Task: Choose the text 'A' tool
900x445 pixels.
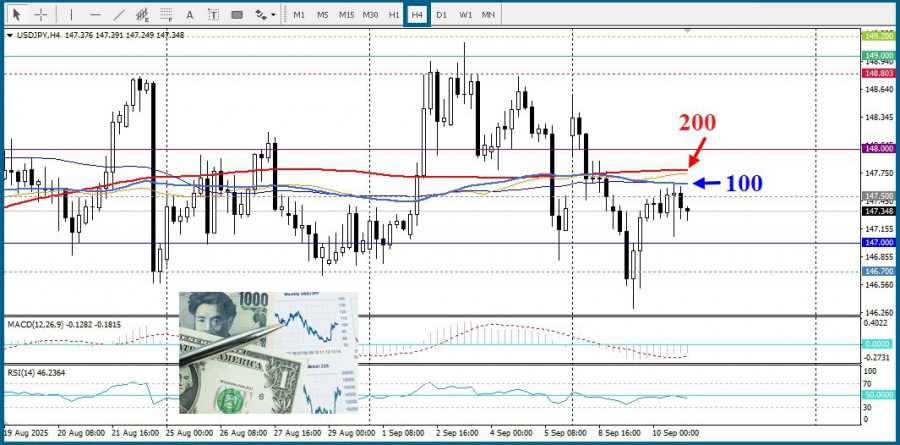Action: 191,15
